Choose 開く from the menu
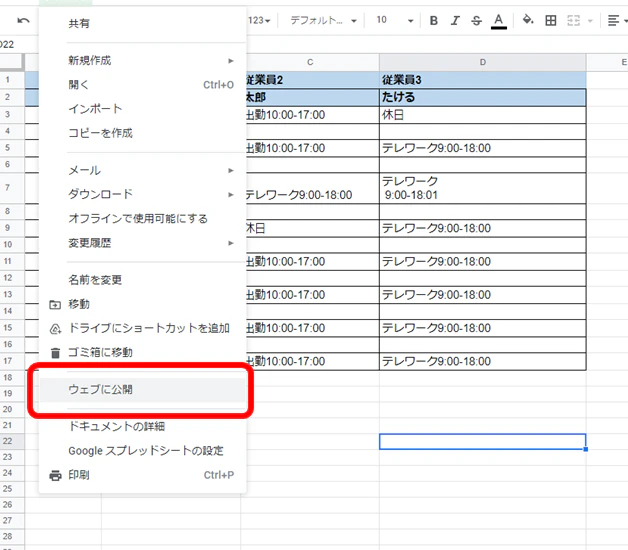628x550 pixels. click(x=143, y=85)
